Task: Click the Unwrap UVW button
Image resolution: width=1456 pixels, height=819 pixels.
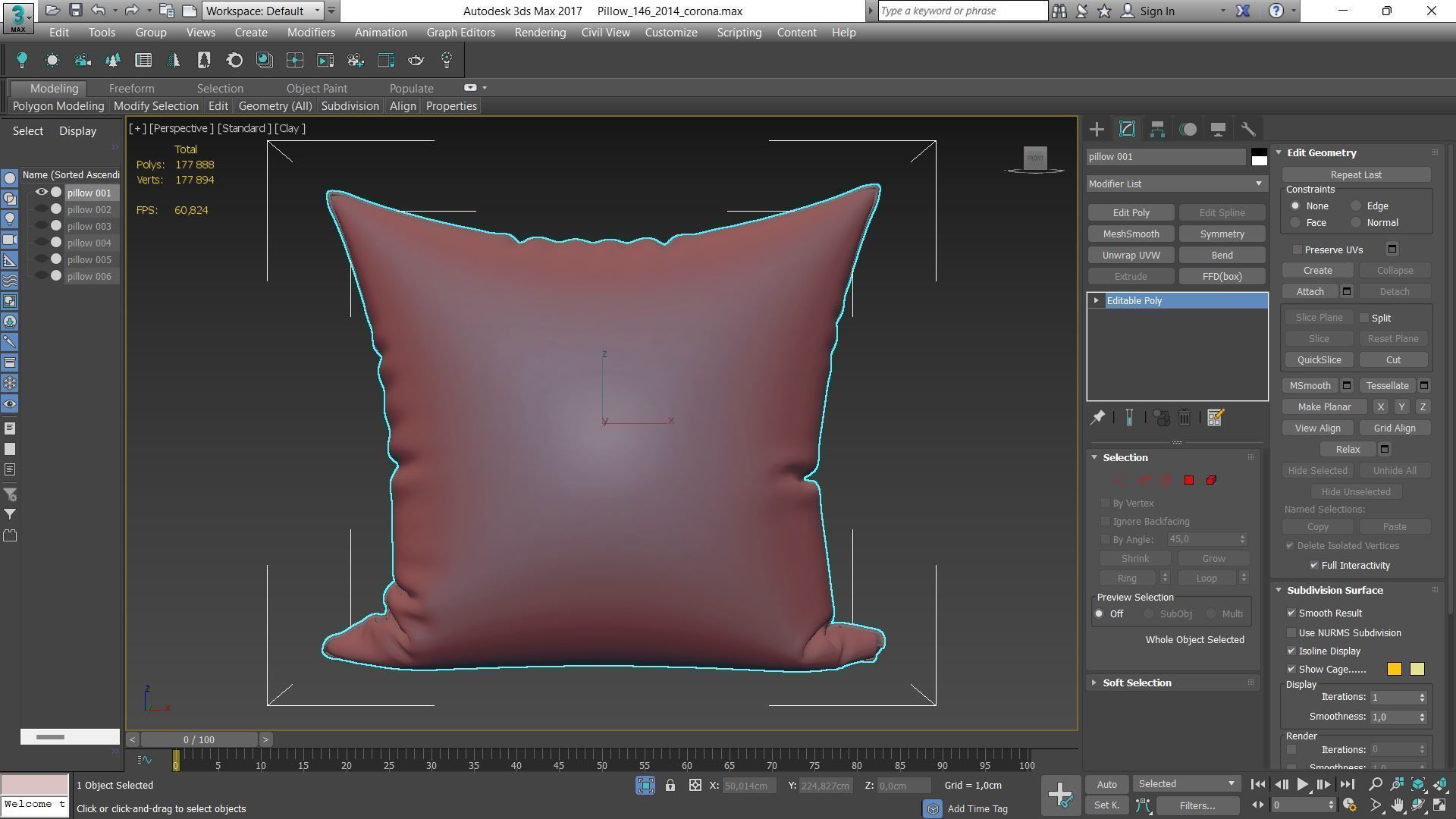Action: 1131,256
